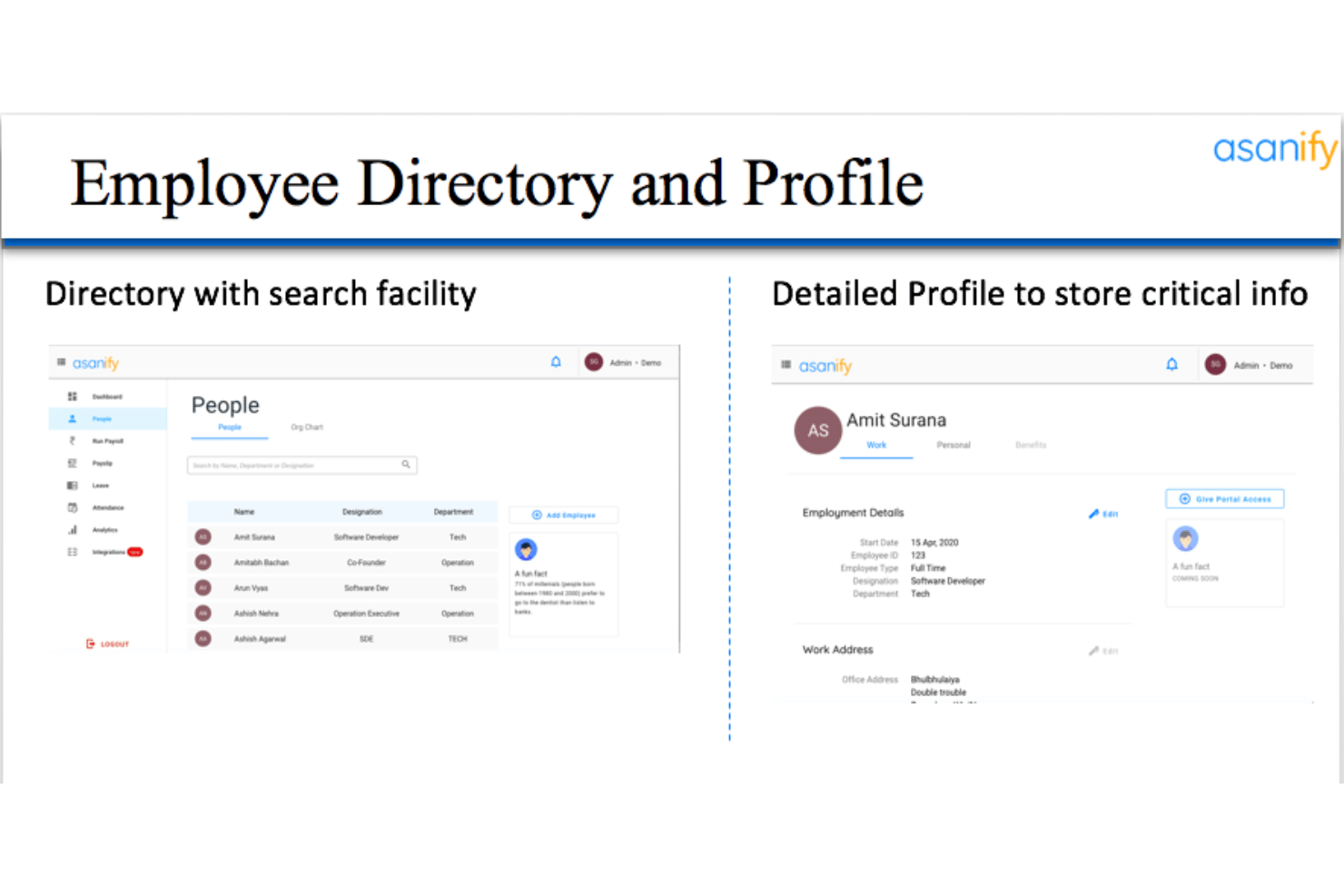Focus the search by name field
The width and height of the screenshot is (1344, 896).
[x=301, y=465]
